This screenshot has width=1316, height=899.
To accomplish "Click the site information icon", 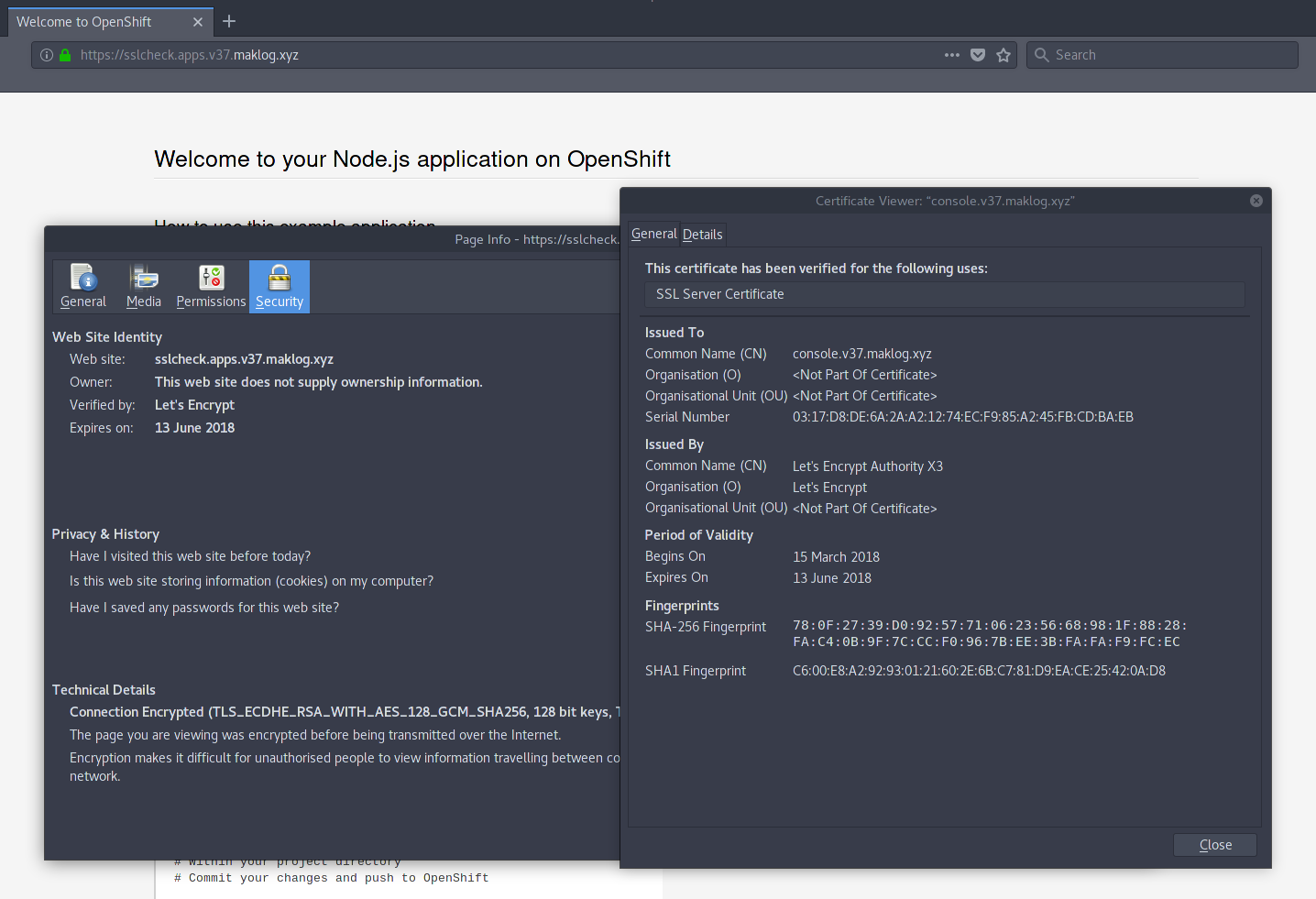I will click(x=47, y=55).
